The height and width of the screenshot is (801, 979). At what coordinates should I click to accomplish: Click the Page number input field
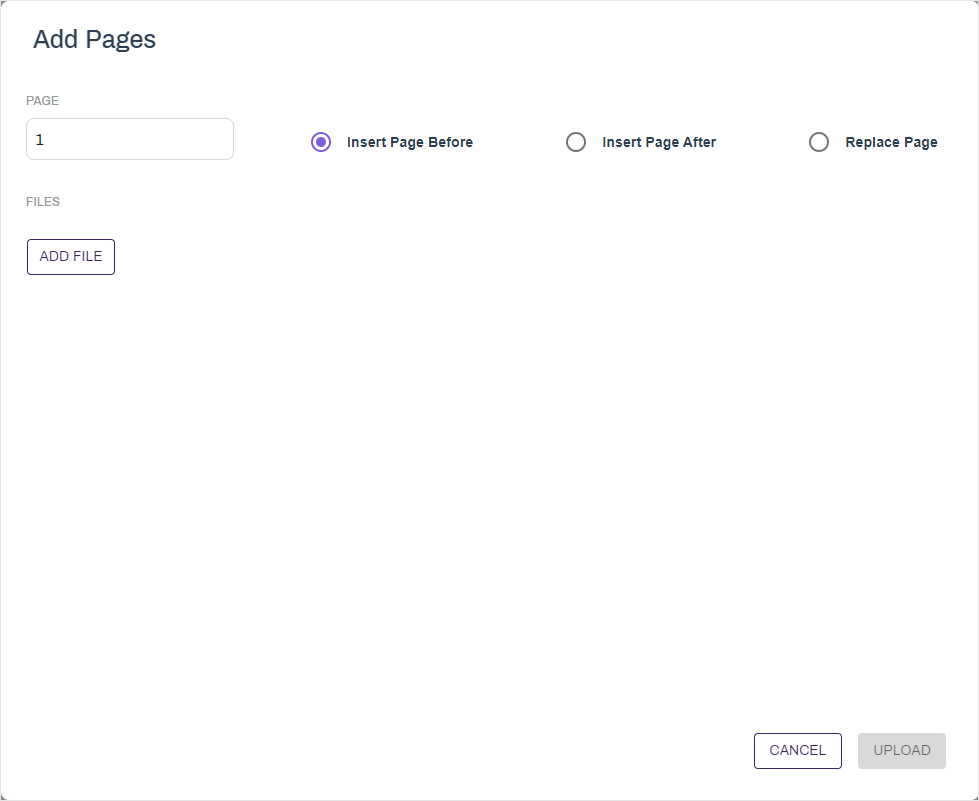130,139
